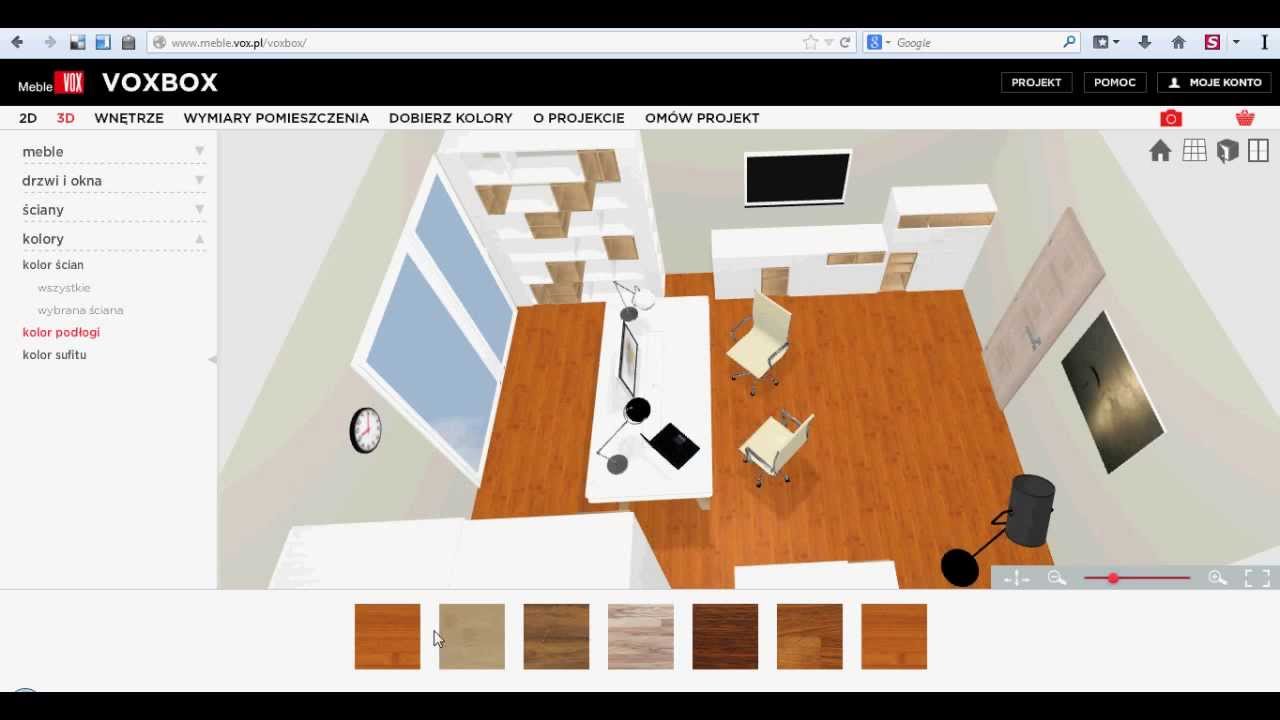Expand the drzwi i okna section

tap(114, 180)
